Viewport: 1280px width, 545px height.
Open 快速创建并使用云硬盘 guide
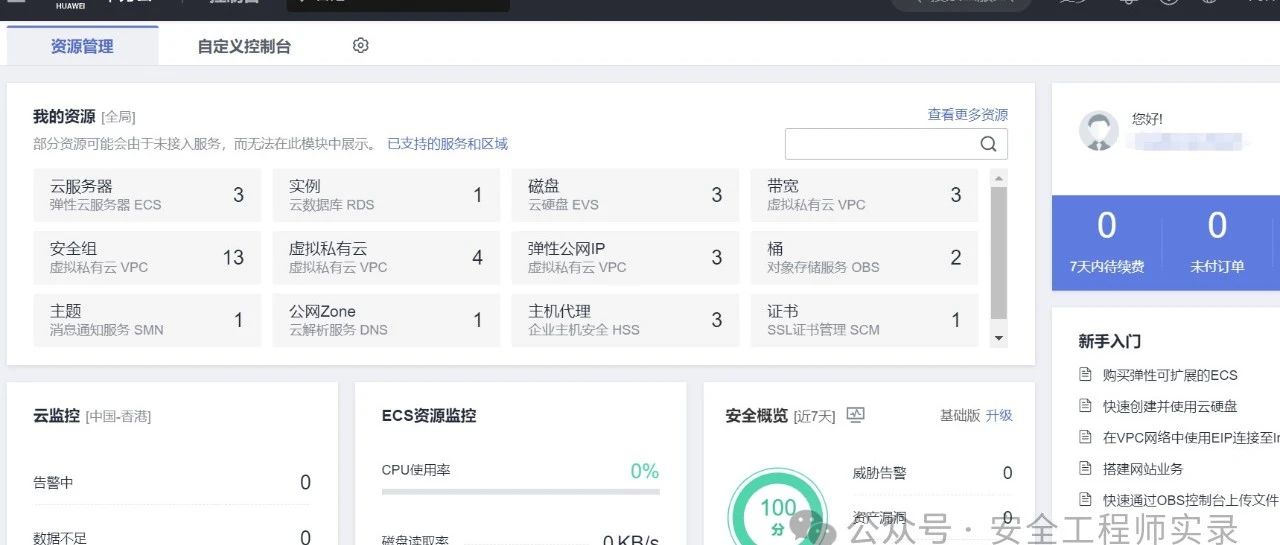click(x=1170, y=406)
